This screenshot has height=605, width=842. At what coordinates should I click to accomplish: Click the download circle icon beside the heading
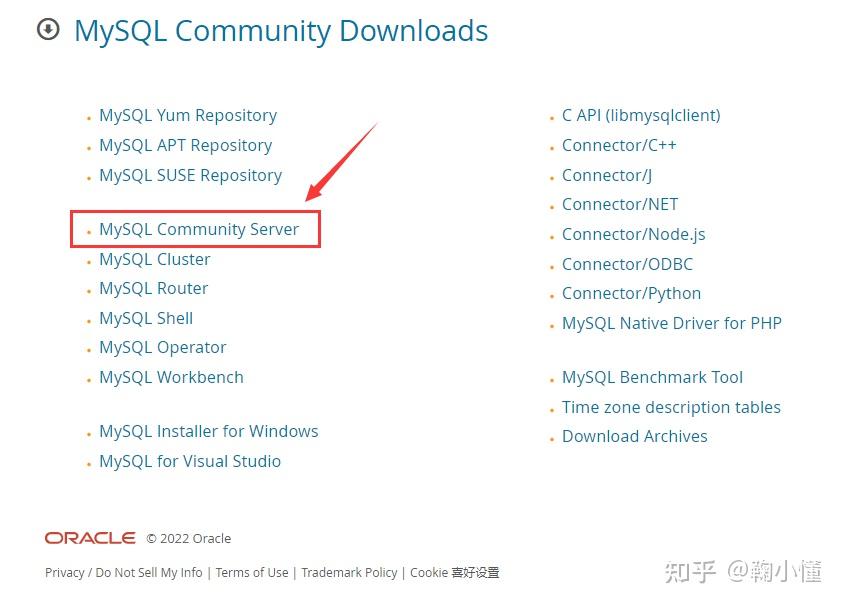(48, 30)
